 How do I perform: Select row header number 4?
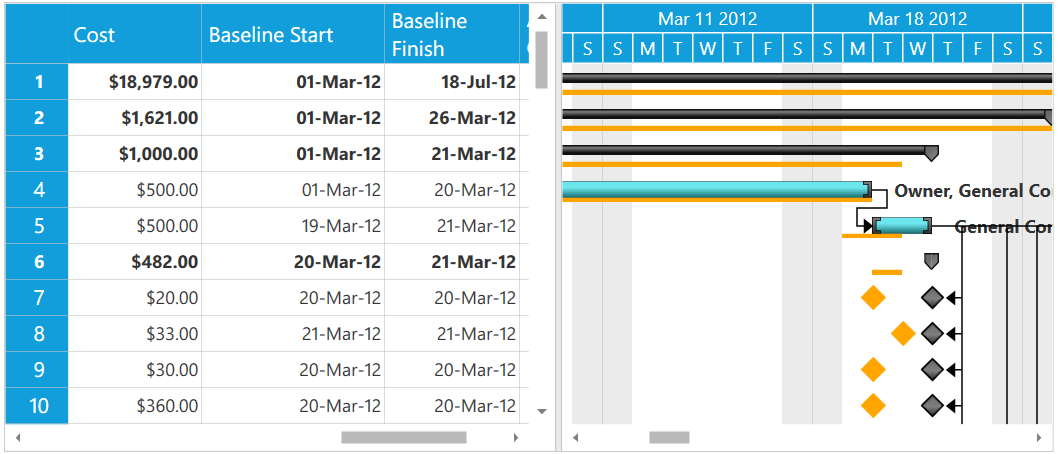pyautogui.click(x=38, y=190)
